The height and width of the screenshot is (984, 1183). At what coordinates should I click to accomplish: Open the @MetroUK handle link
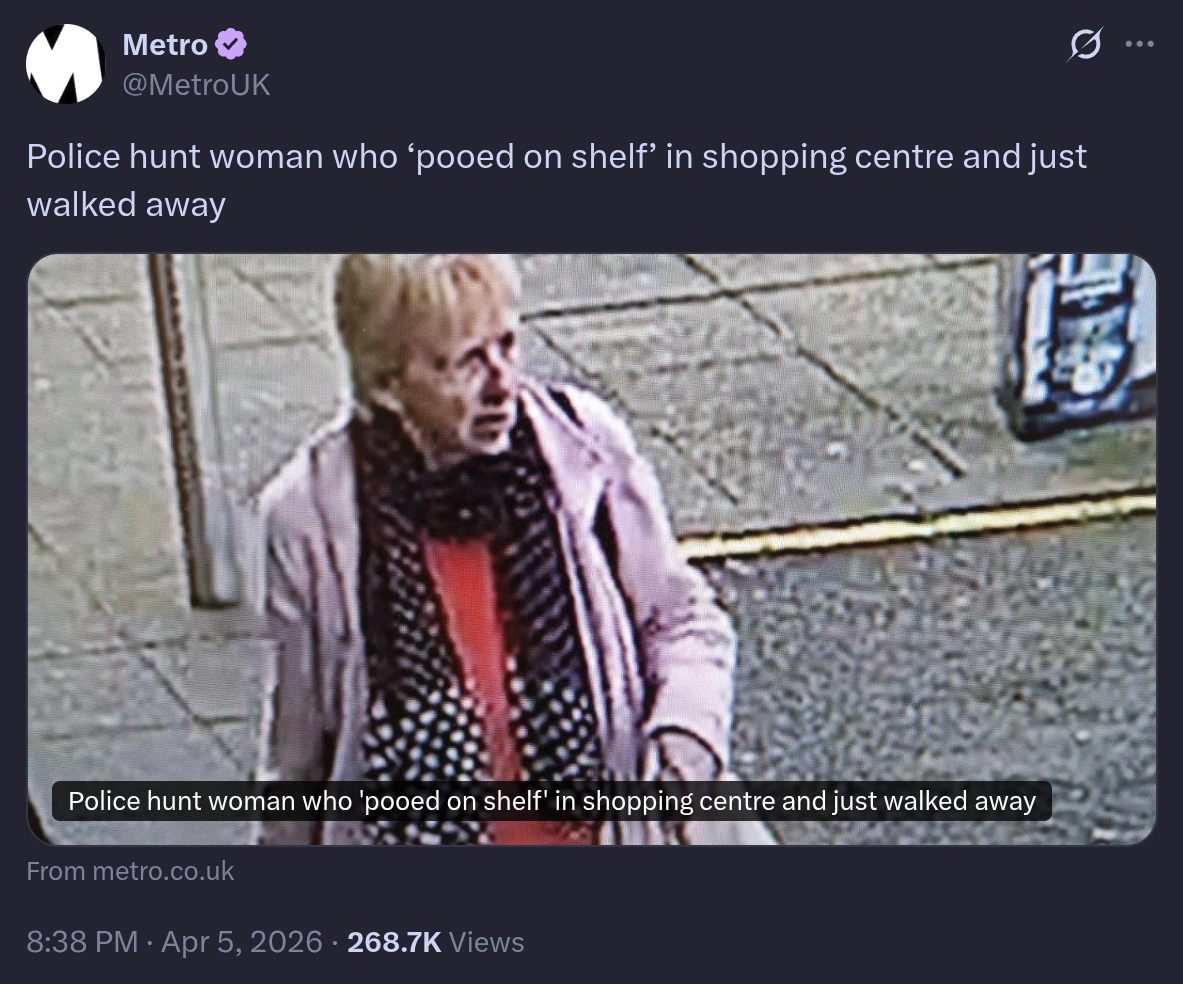point(196,85)
